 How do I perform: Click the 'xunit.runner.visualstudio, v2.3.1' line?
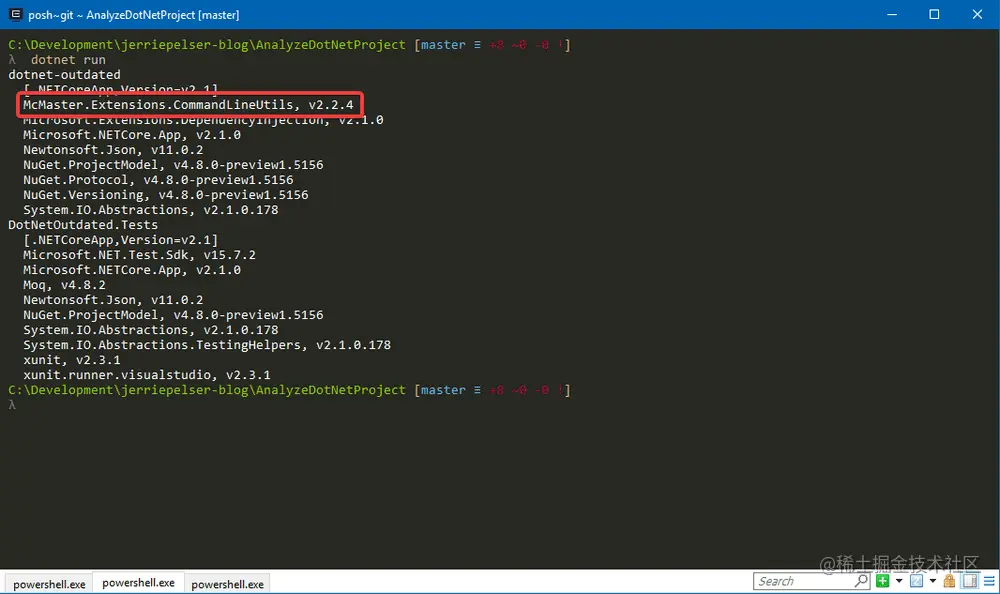147,375
